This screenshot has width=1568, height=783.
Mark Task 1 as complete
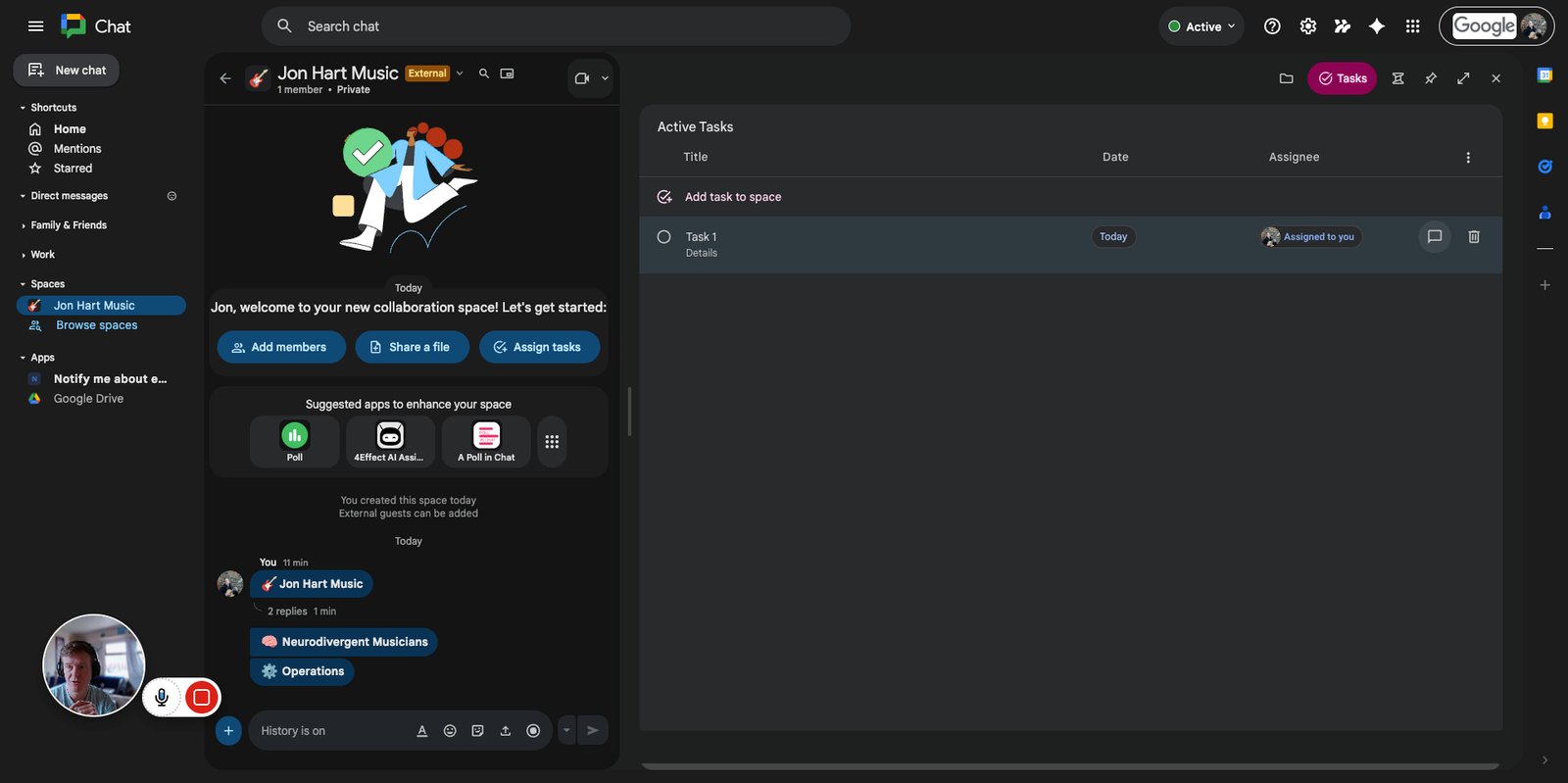point(663,236)
